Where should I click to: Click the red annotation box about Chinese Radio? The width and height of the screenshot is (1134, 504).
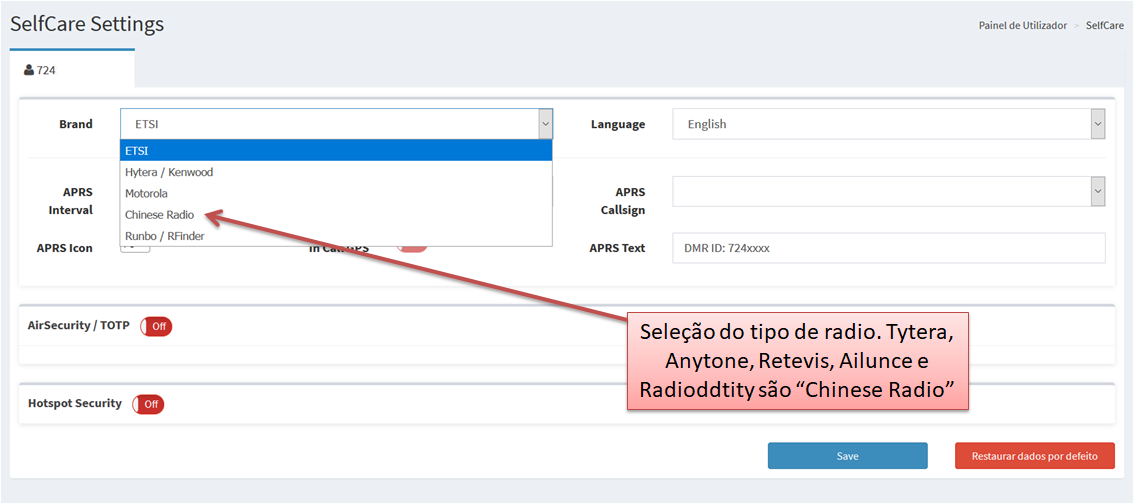pyautogui.click(x=799, y=361)
